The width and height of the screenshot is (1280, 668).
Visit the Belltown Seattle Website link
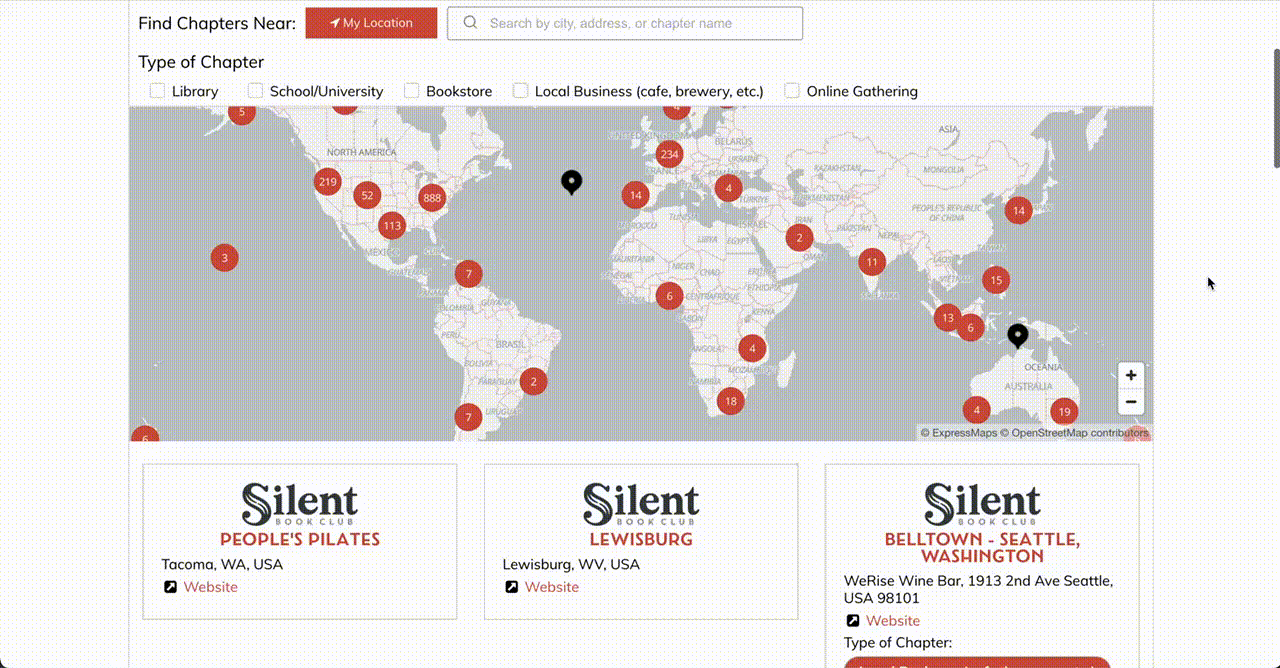click(893, 621)
